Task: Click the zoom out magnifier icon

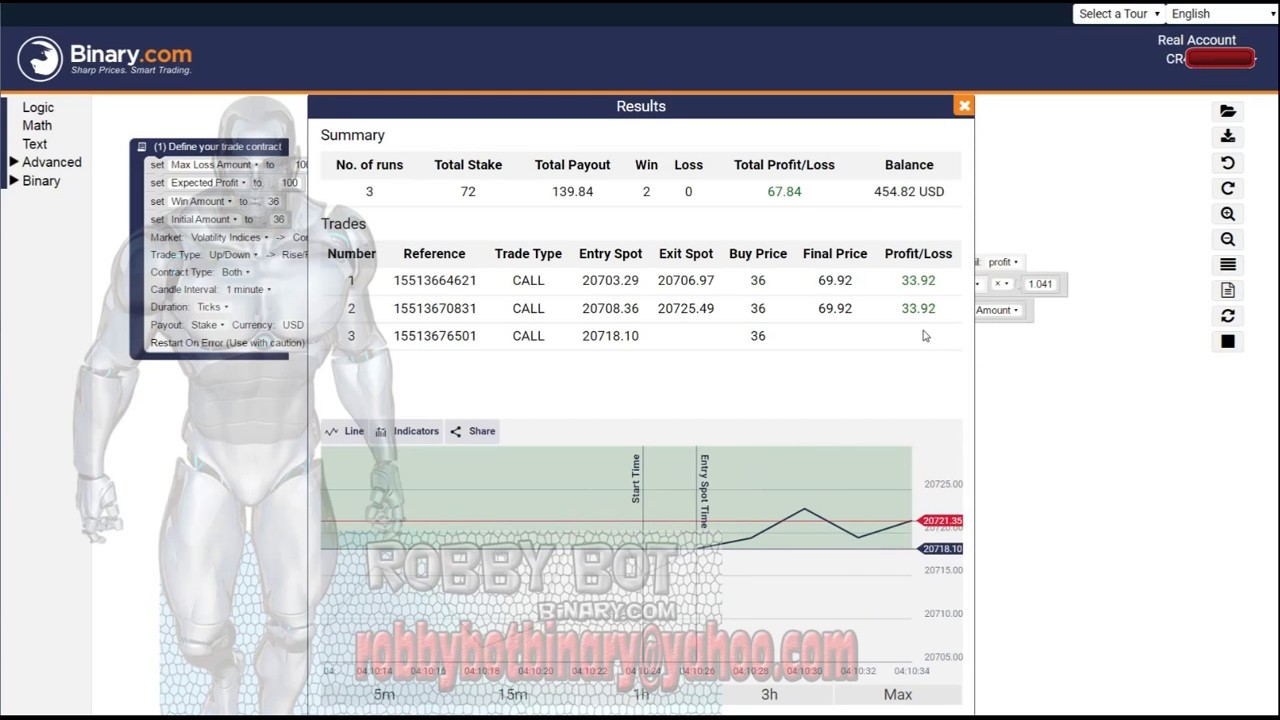Action: pyautogui.click(x=1228, y=239)
